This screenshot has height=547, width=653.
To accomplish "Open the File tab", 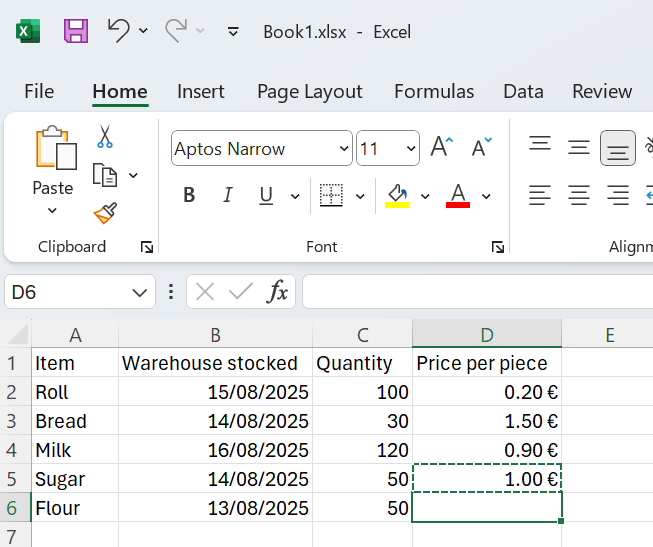I will coord(39,92).
